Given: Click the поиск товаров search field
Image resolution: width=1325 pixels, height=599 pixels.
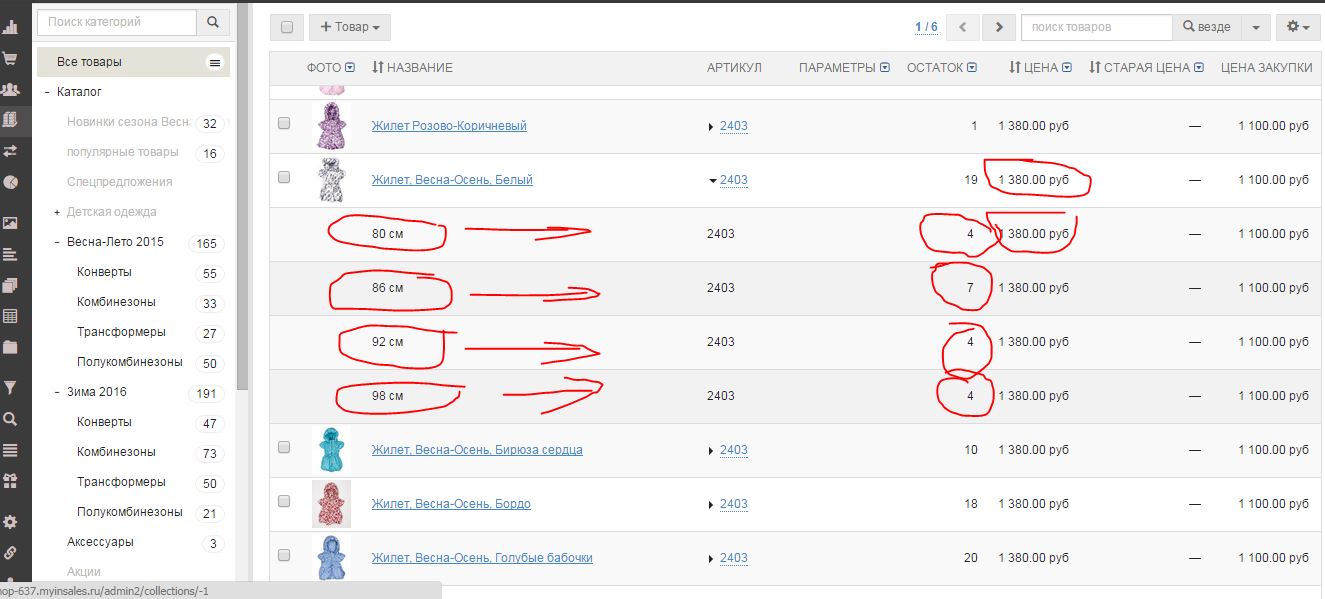Looking at the screenshot, I should [x=1095, y=27].
